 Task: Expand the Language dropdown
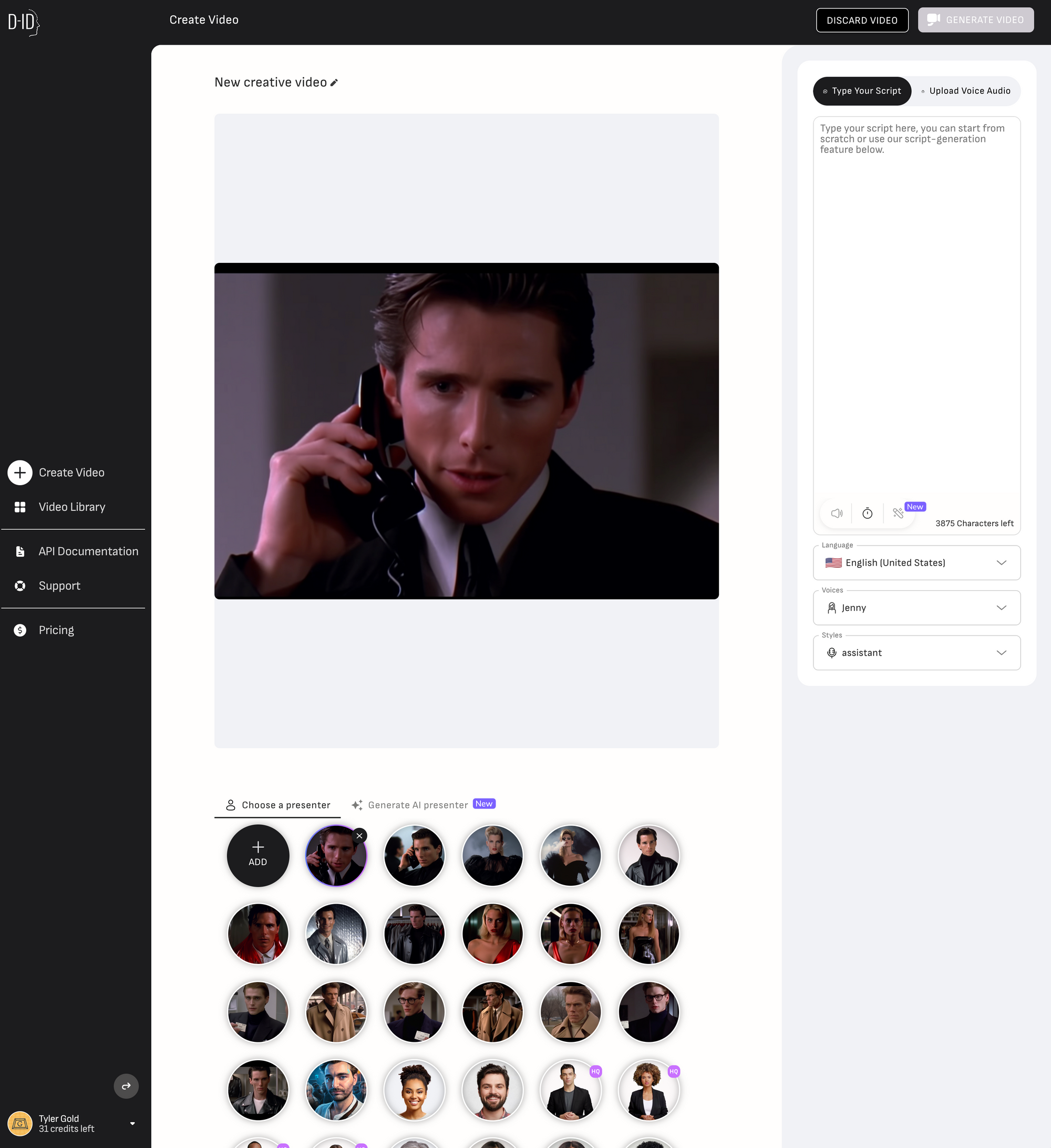click(916, 562)
